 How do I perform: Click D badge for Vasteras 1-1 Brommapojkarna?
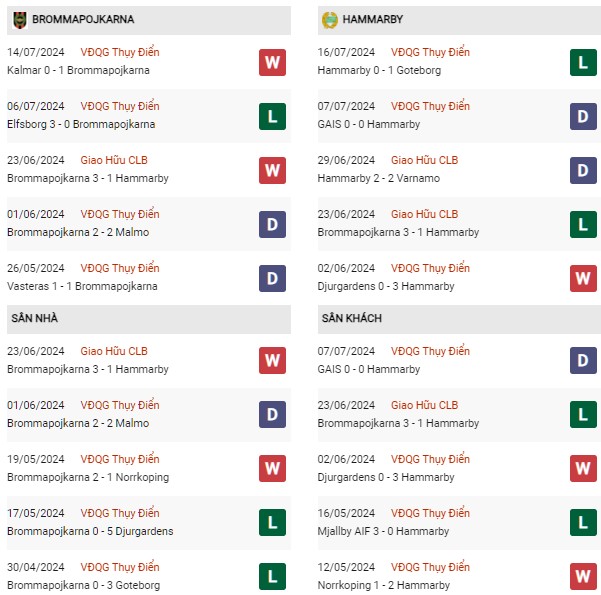point(272,278)
